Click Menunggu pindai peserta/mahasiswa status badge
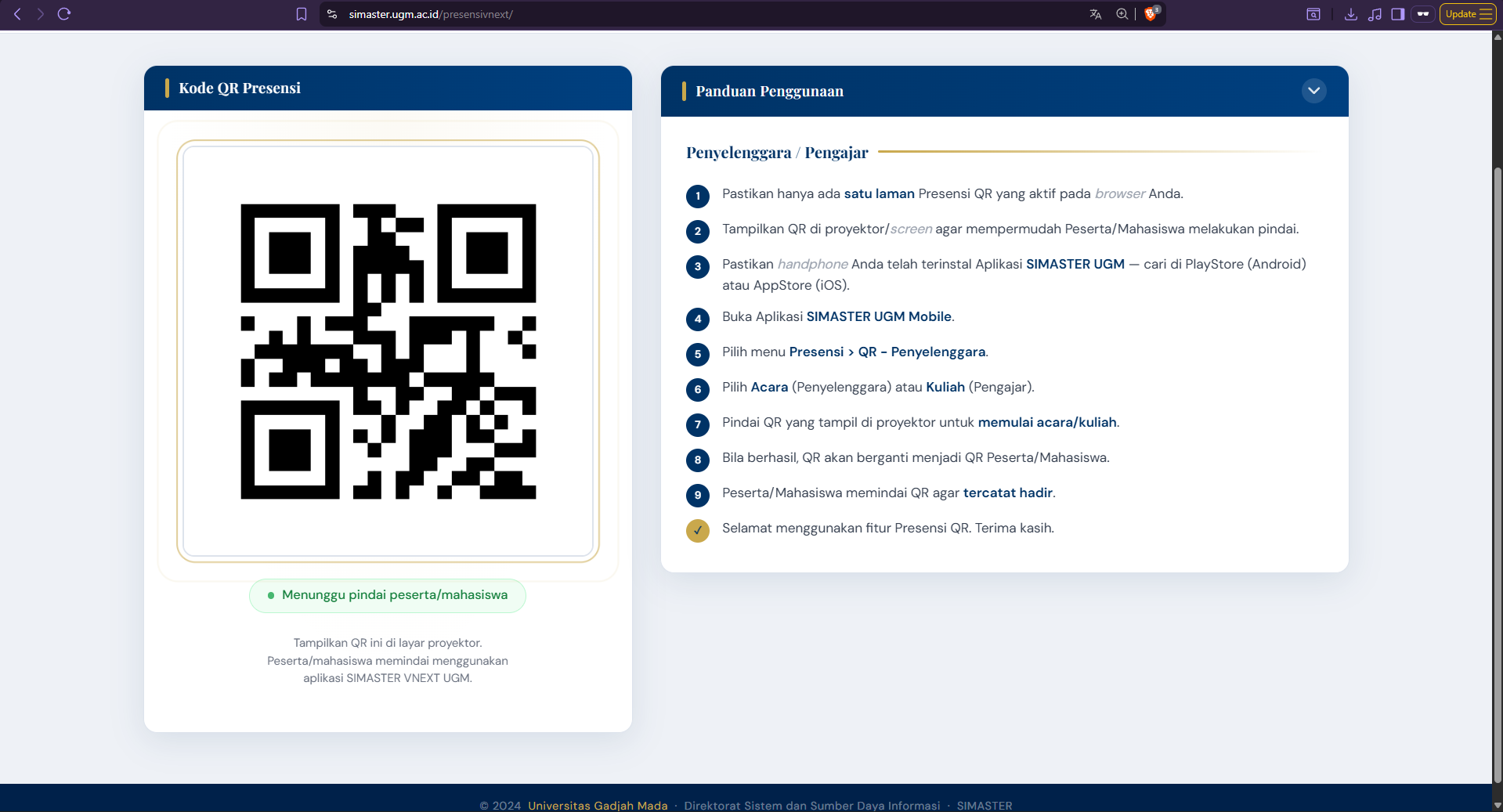The height and width of the screenshot is (812, 1503). pos(388,595)
